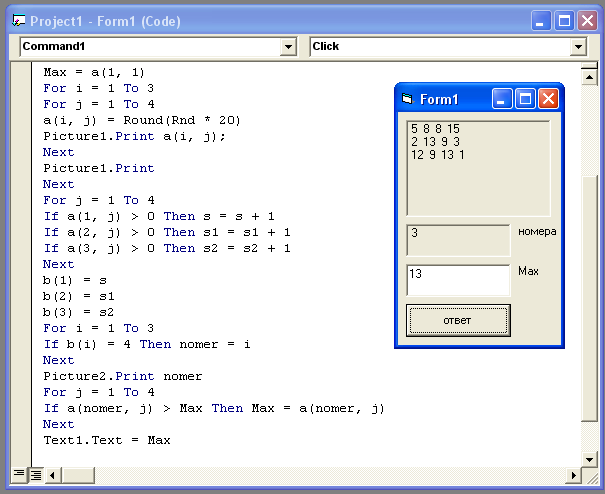Screen dimensions: 605x494
Task: Click Full Module View icon at bottom left
Action: point(36,475)
